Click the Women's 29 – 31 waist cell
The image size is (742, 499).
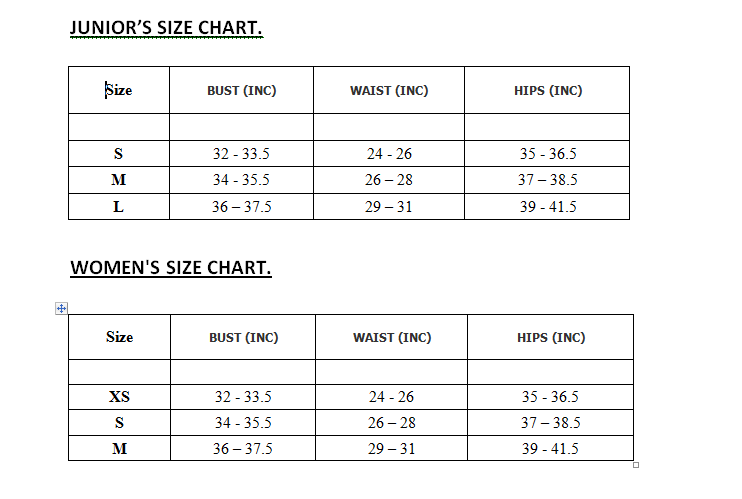tap(391, 448)
